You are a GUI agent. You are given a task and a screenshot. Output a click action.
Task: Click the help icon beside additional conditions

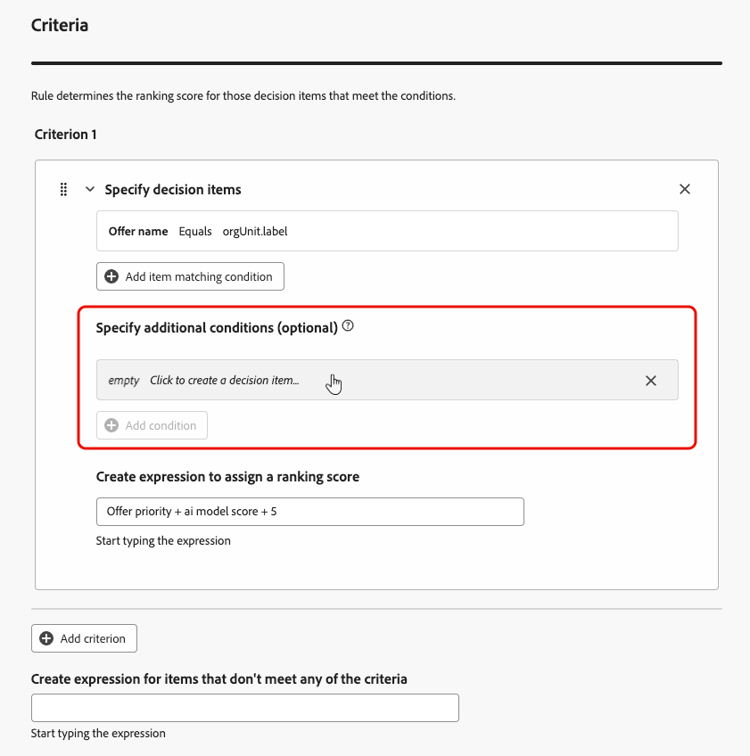click(x=348, y=326)
